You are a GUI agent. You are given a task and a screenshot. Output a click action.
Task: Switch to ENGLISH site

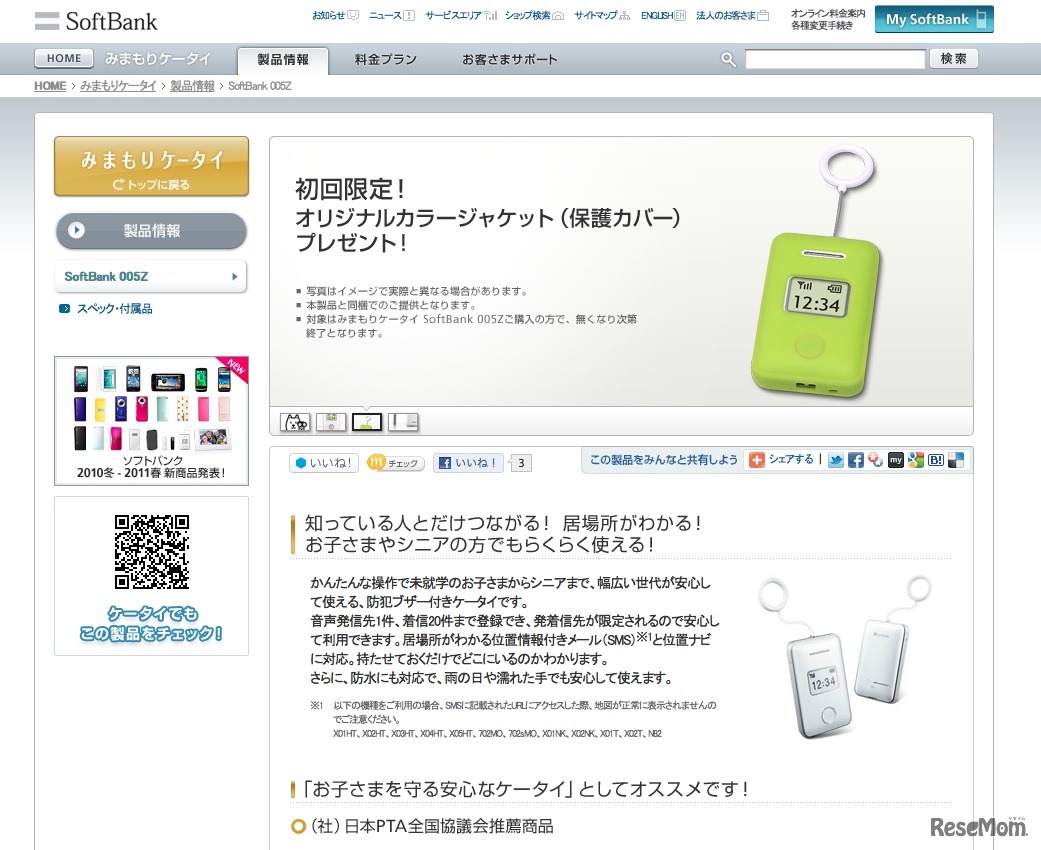click(x=663, y=15)
